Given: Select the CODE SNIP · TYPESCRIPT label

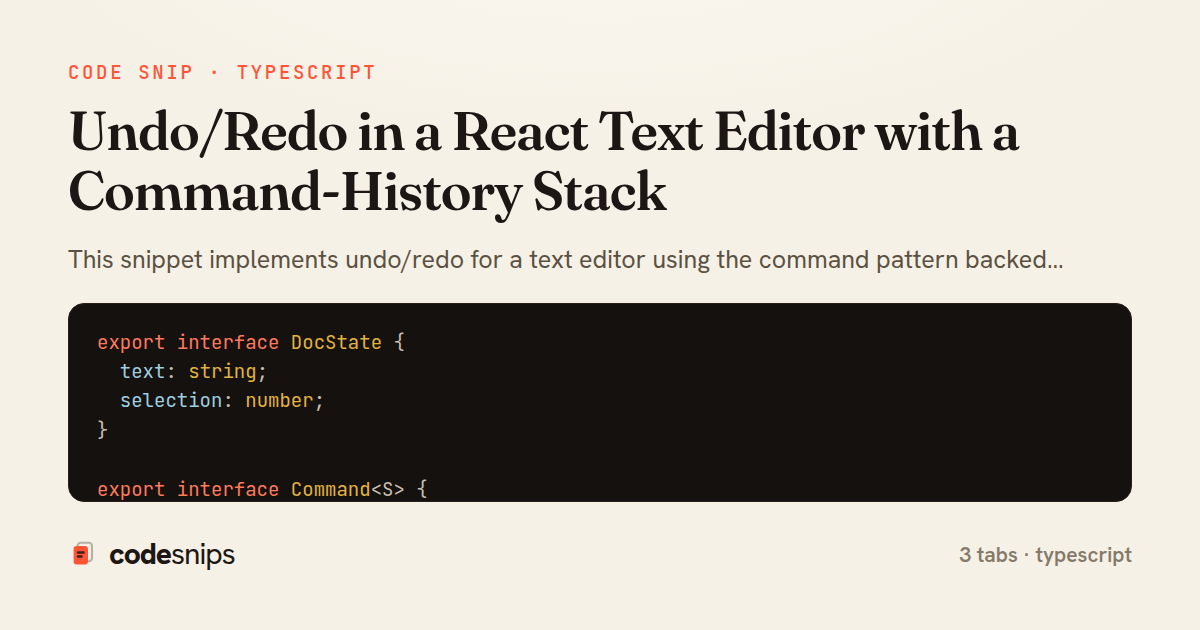Looking at the screenshot, I should pos(222,73).
